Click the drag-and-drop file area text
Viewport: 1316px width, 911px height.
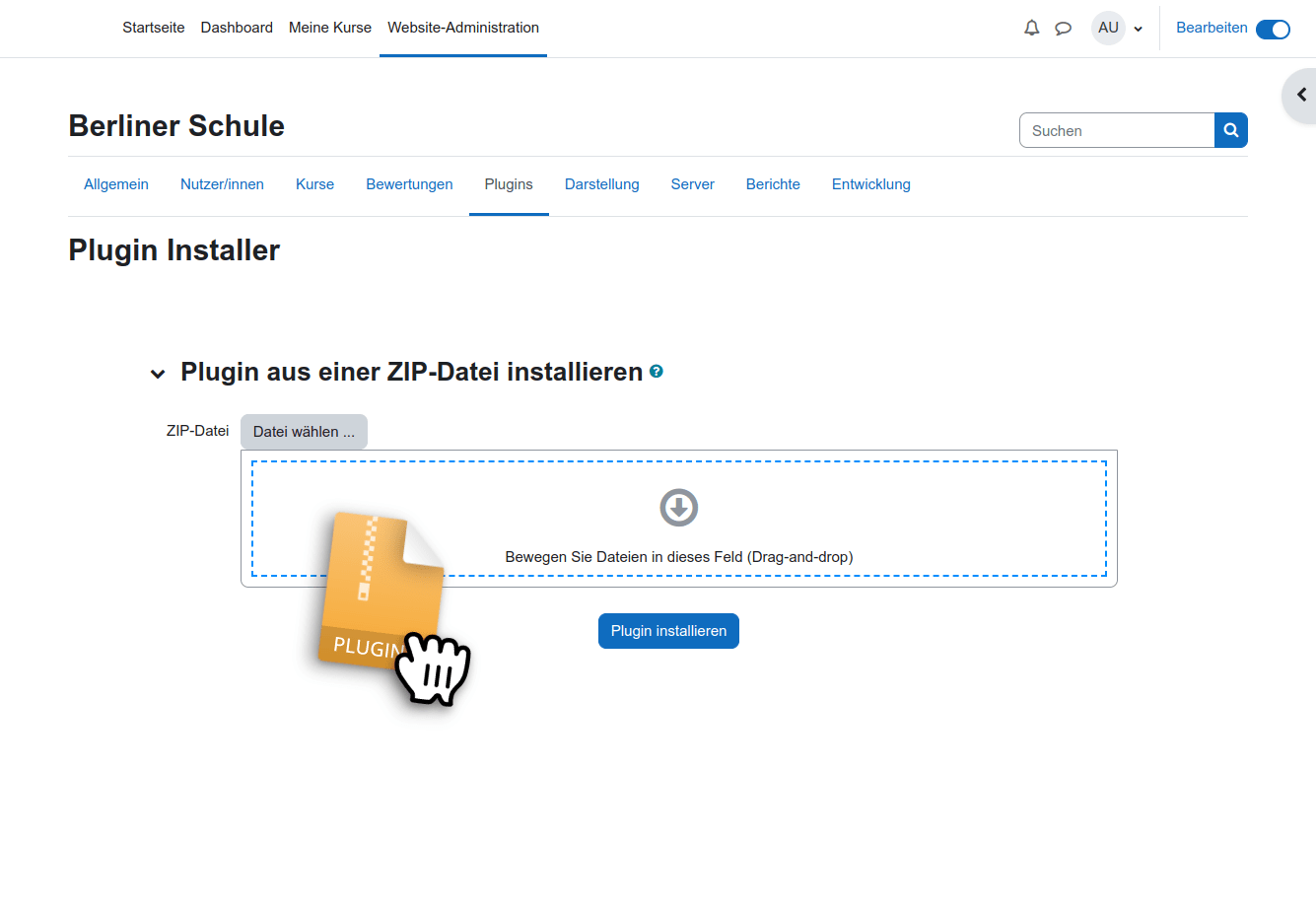pyautogui.click(x=678, y=557)
